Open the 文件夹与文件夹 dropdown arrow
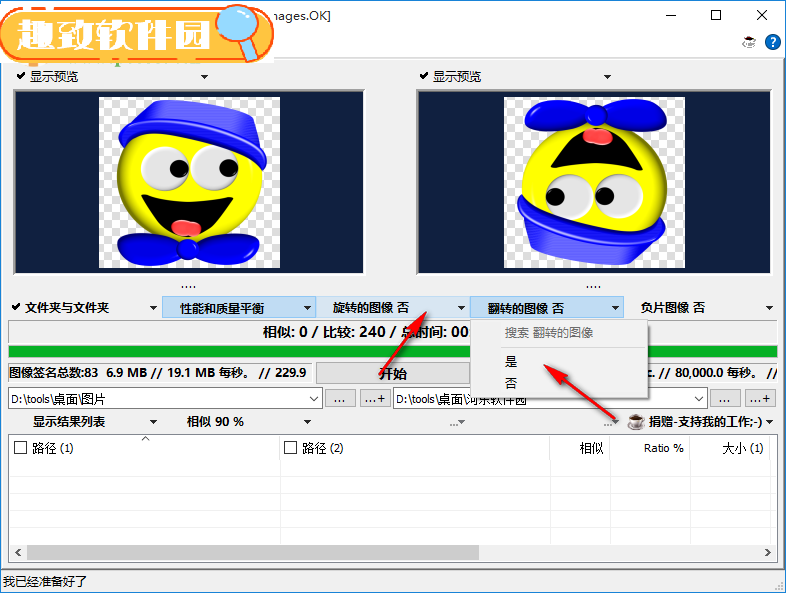786x593 pixels. coord(153,308)
